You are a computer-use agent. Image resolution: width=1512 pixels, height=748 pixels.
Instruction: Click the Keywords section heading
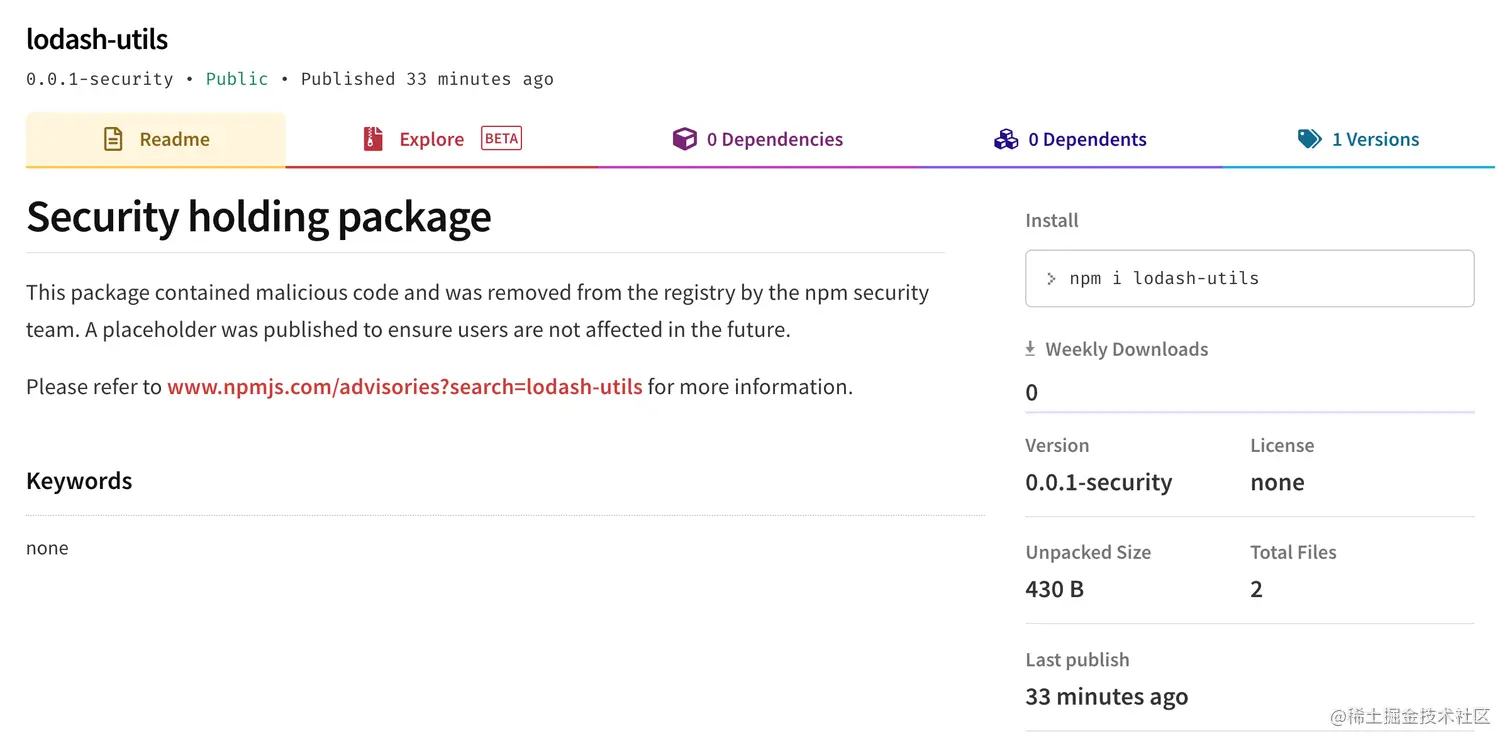click(79, 481)
